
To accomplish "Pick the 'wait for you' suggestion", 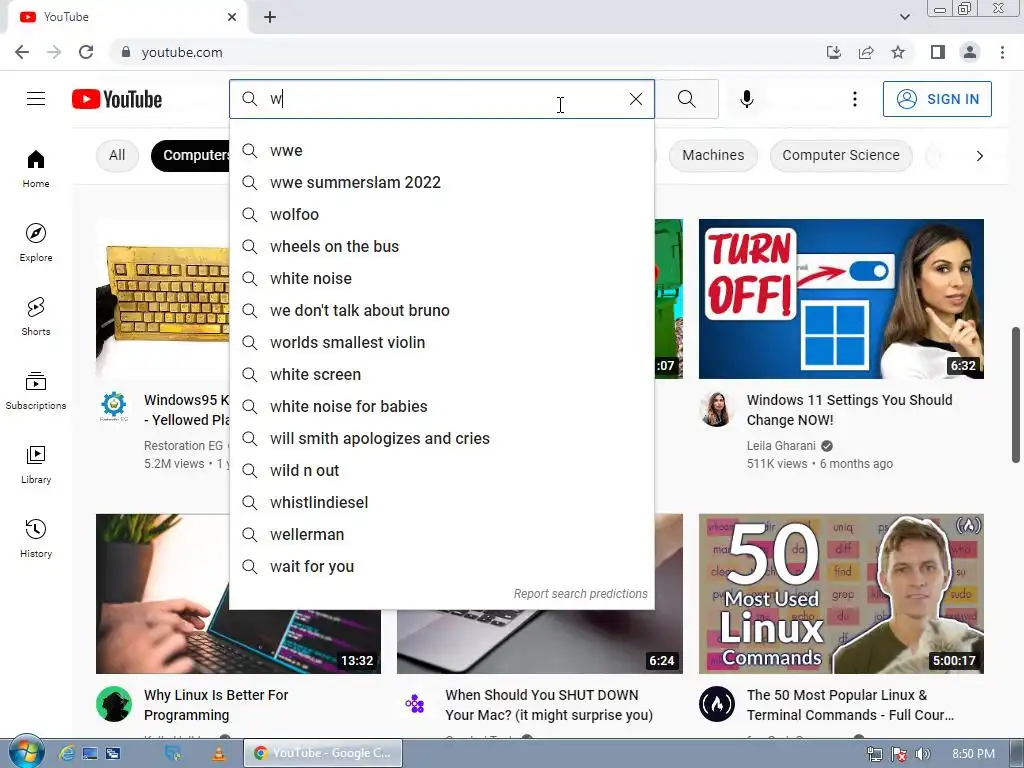I will (x=441, y=566).
